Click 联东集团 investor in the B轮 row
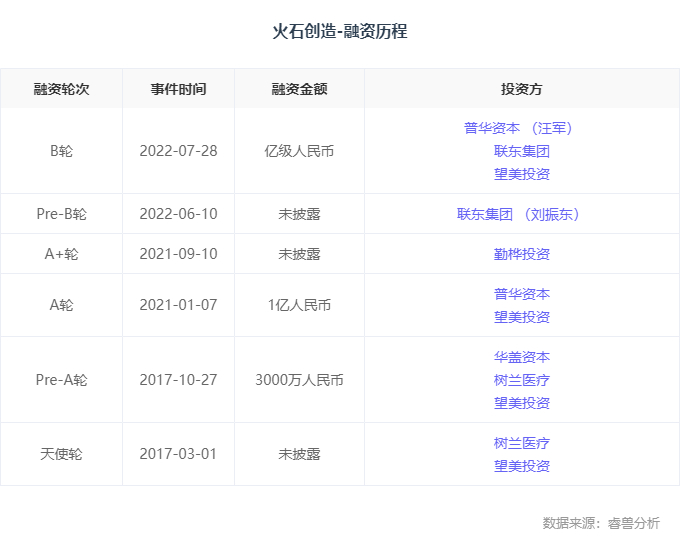The image size is (680, 559). point(521,151)
